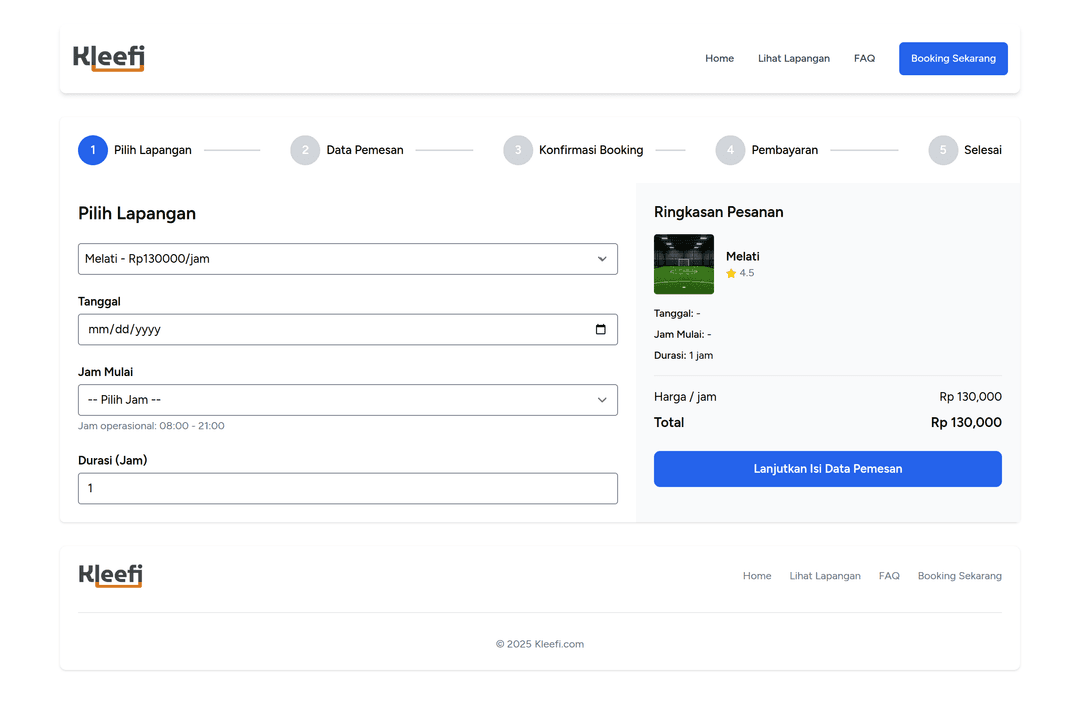
Task: Click the Jam Mulai: - summary line
Action: pyautogui.click(x=683, y=335)
